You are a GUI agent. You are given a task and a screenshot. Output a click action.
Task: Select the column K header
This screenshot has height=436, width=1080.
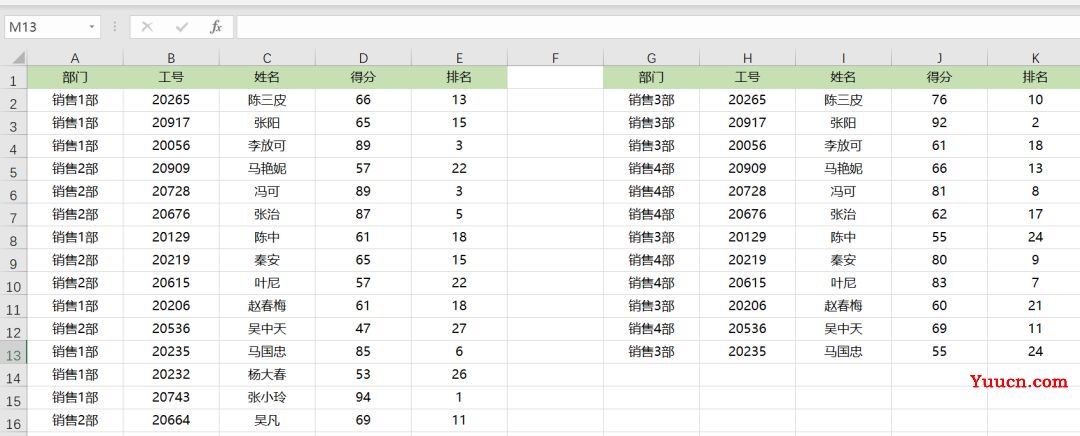(x=1035, y=58)
